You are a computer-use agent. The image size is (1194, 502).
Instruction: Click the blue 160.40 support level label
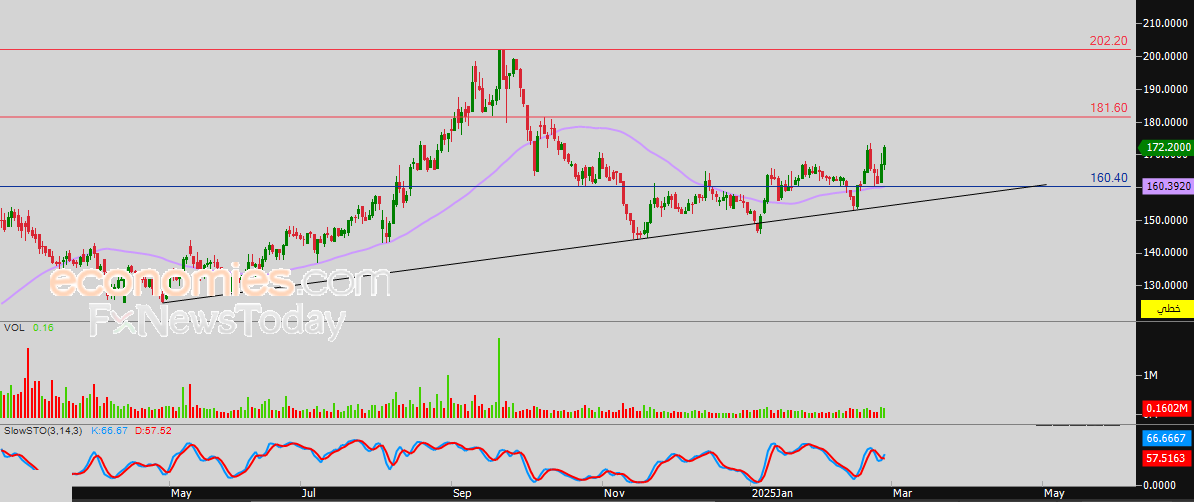point(1108,177)
